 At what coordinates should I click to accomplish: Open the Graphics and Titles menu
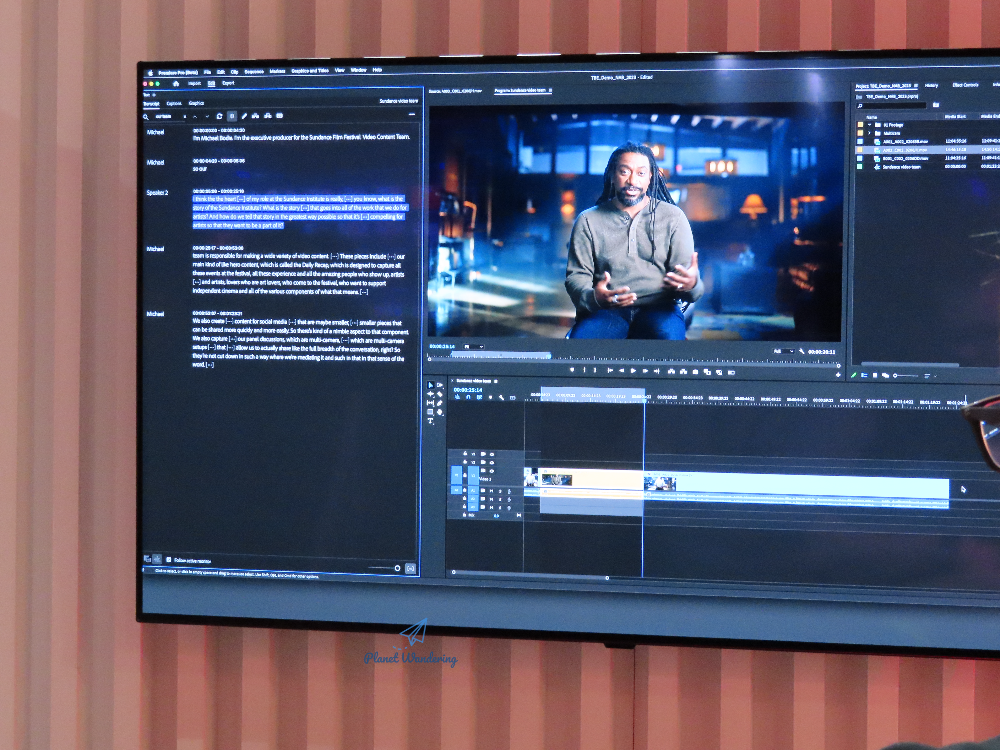(310, 71)
